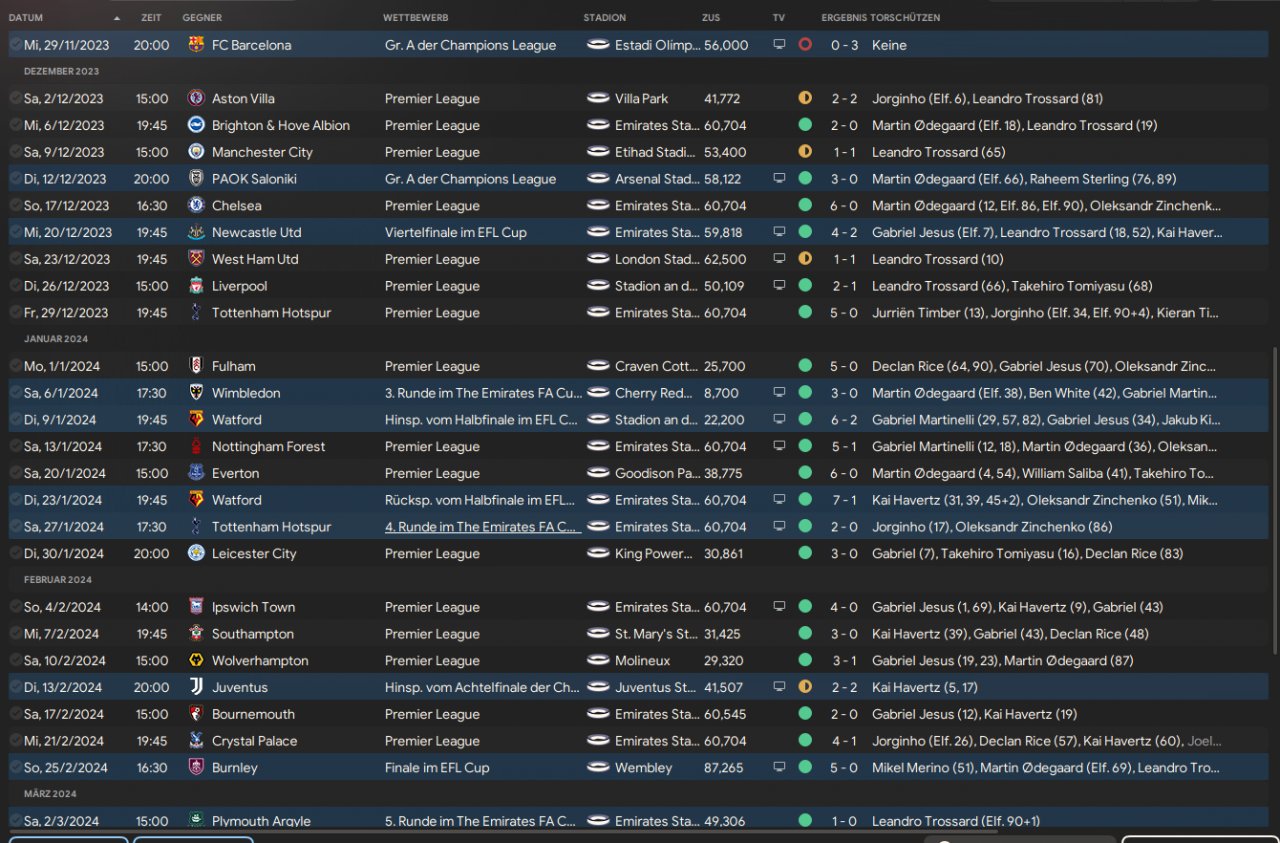Click the TV icon on the Barcelona row
Screen dimensions: 1280x843
coord(779,45)
